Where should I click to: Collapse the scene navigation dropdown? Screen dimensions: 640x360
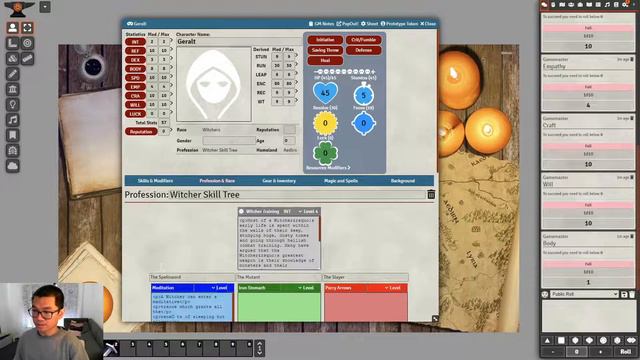coord(45,7)
